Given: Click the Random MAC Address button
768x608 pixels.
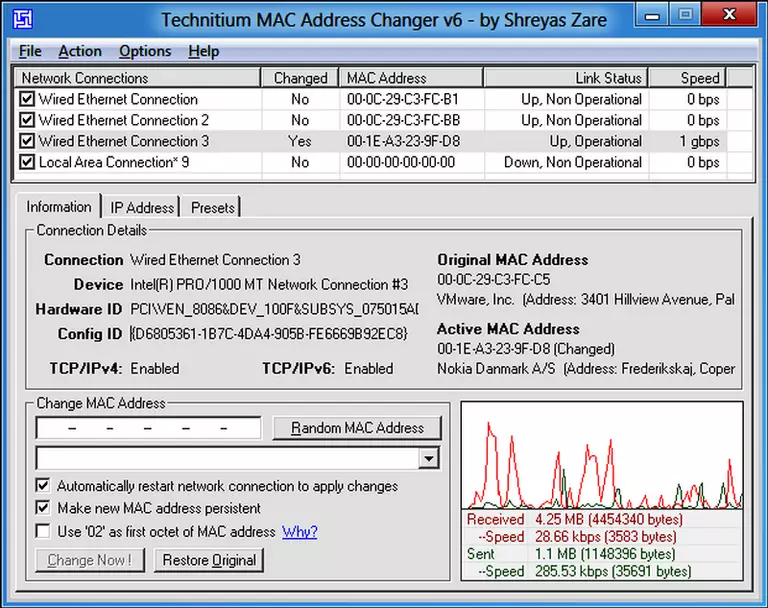Looking at the screenshot, I should 357,428.
